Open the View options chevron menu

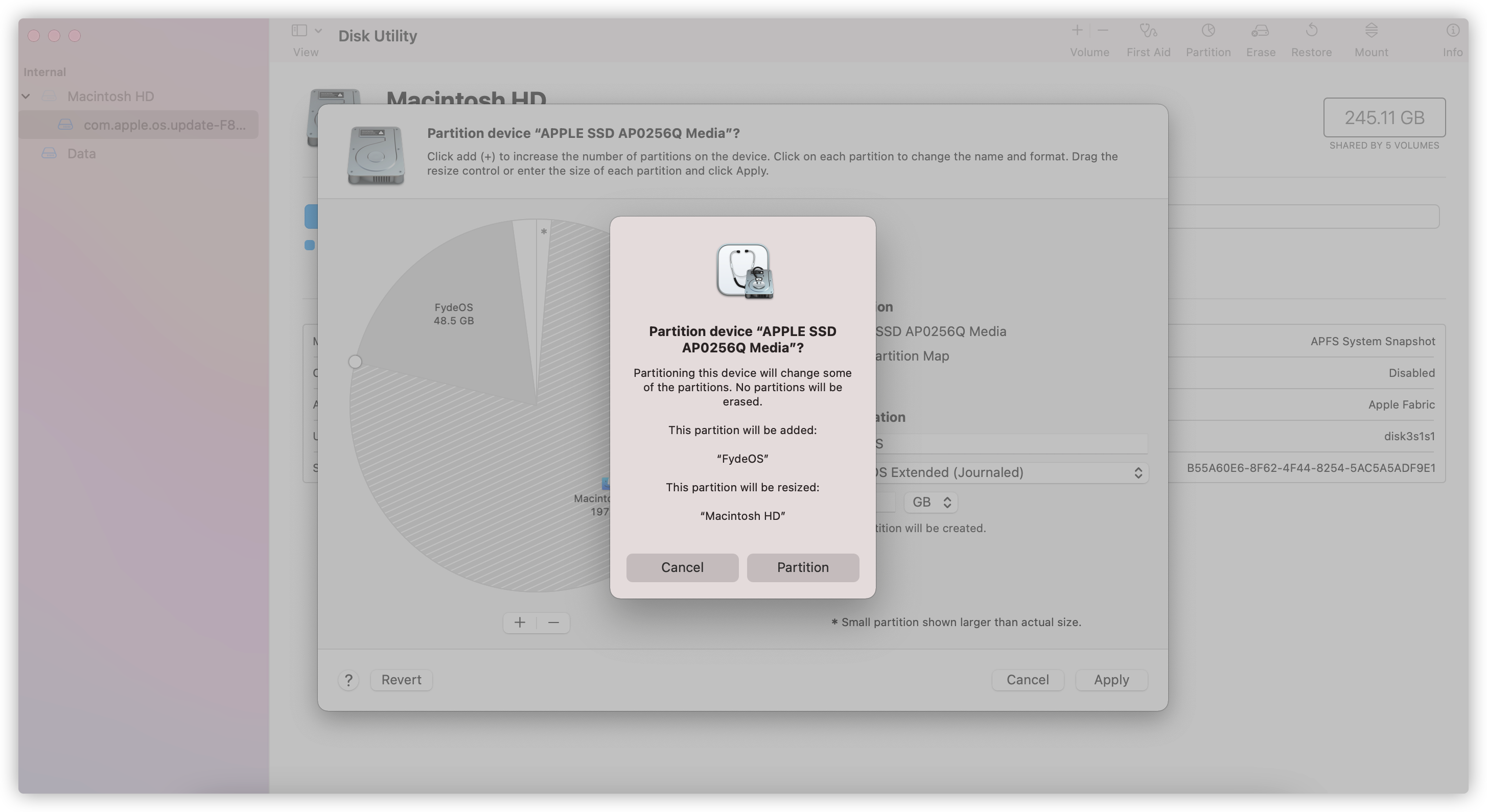point(318,30)
